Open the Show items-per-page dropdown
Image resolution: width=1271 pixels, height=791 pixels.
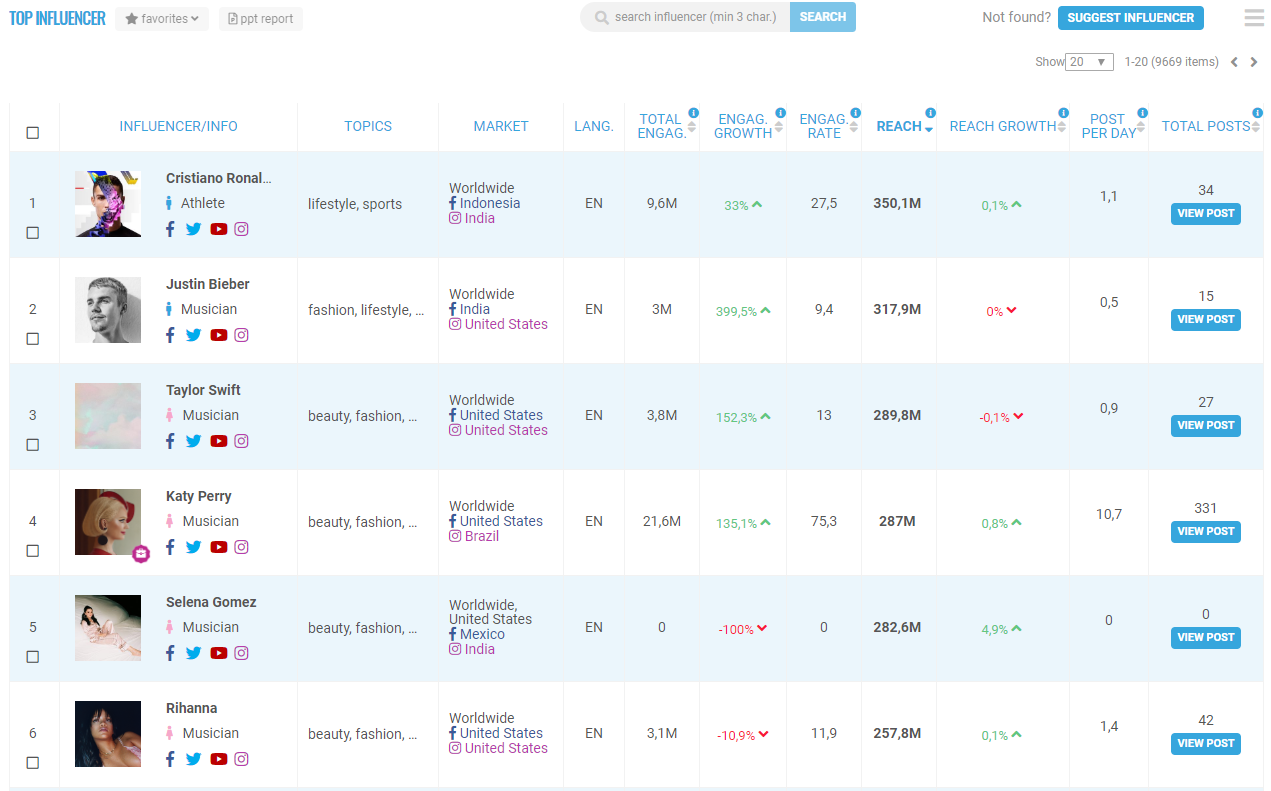(1089, 62)
